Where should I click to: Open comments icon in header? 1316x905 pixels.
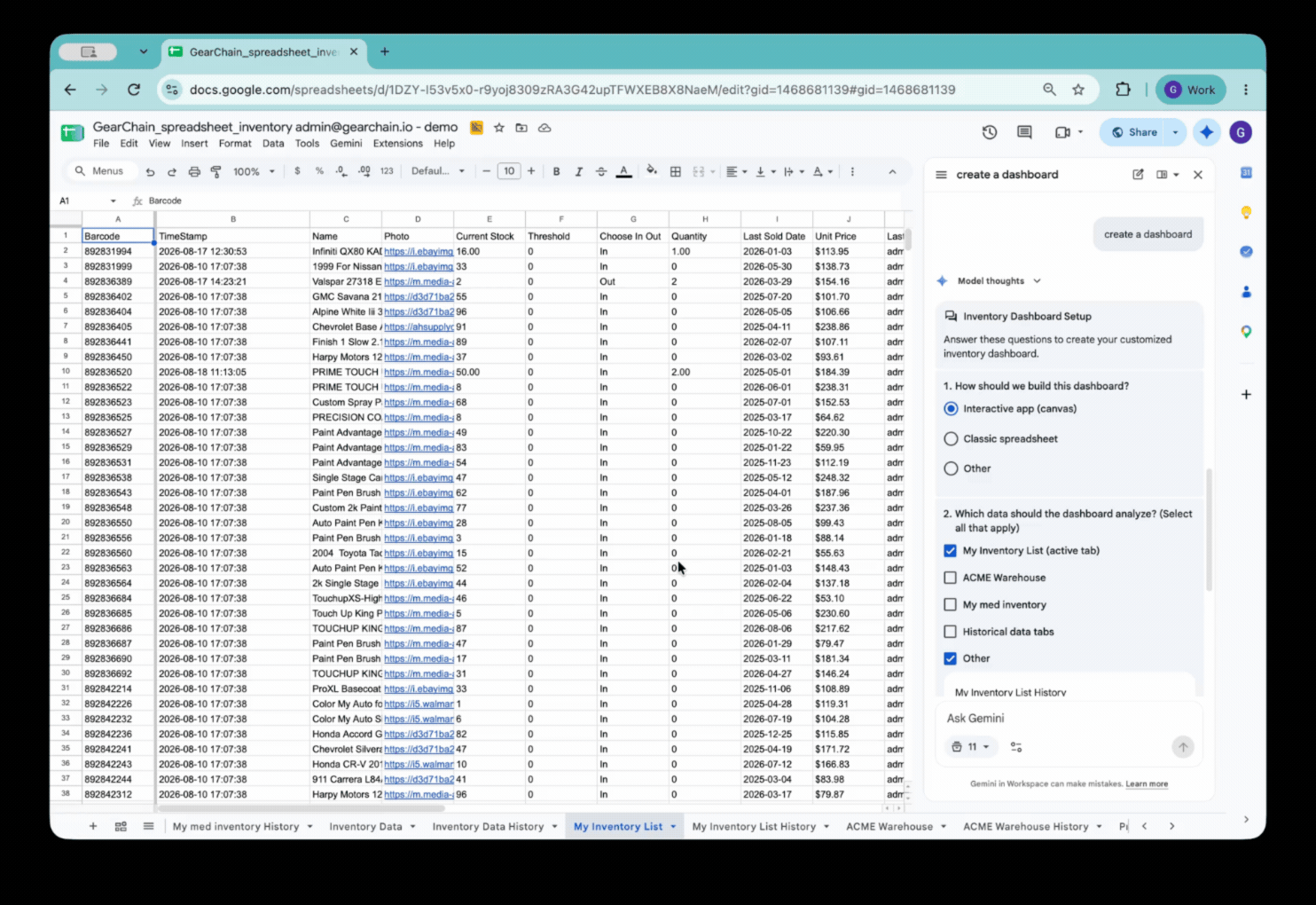[x=1024, y=132]
